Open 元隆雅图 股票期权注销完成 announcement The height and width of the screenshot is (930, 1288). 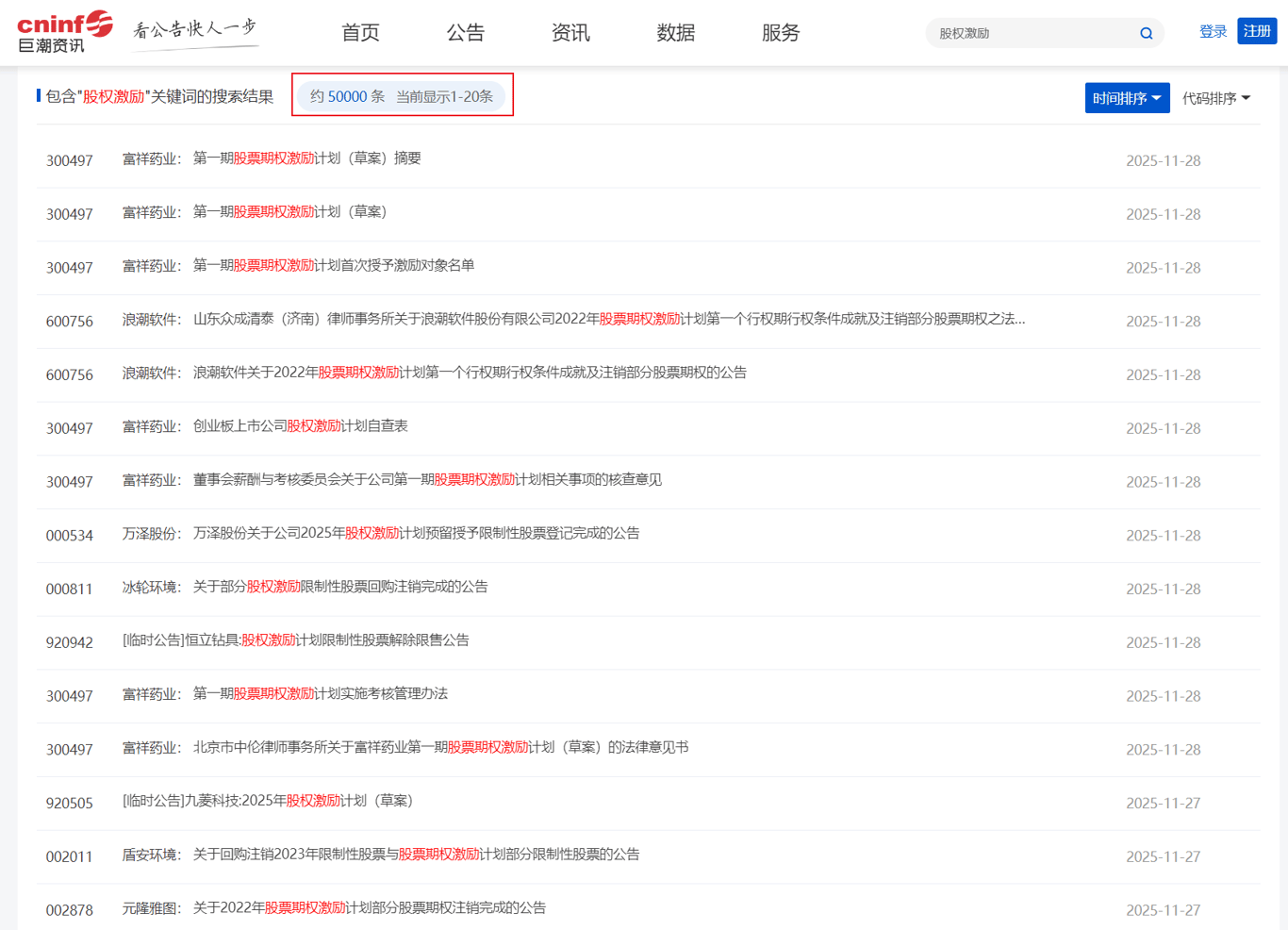pyautogui.click(x=370, y=908)
